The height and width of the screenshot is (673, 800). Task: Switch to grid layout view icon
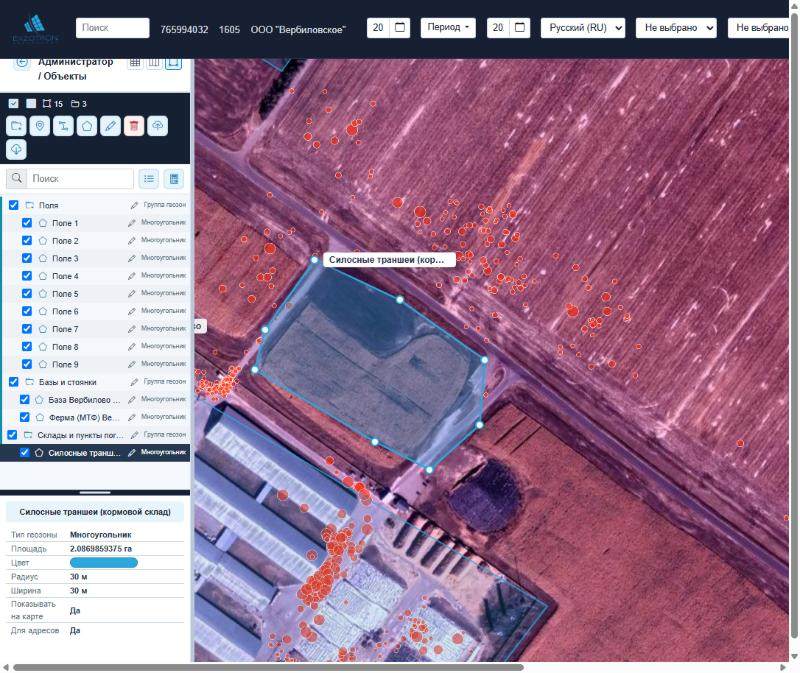(x=135, y=62)
